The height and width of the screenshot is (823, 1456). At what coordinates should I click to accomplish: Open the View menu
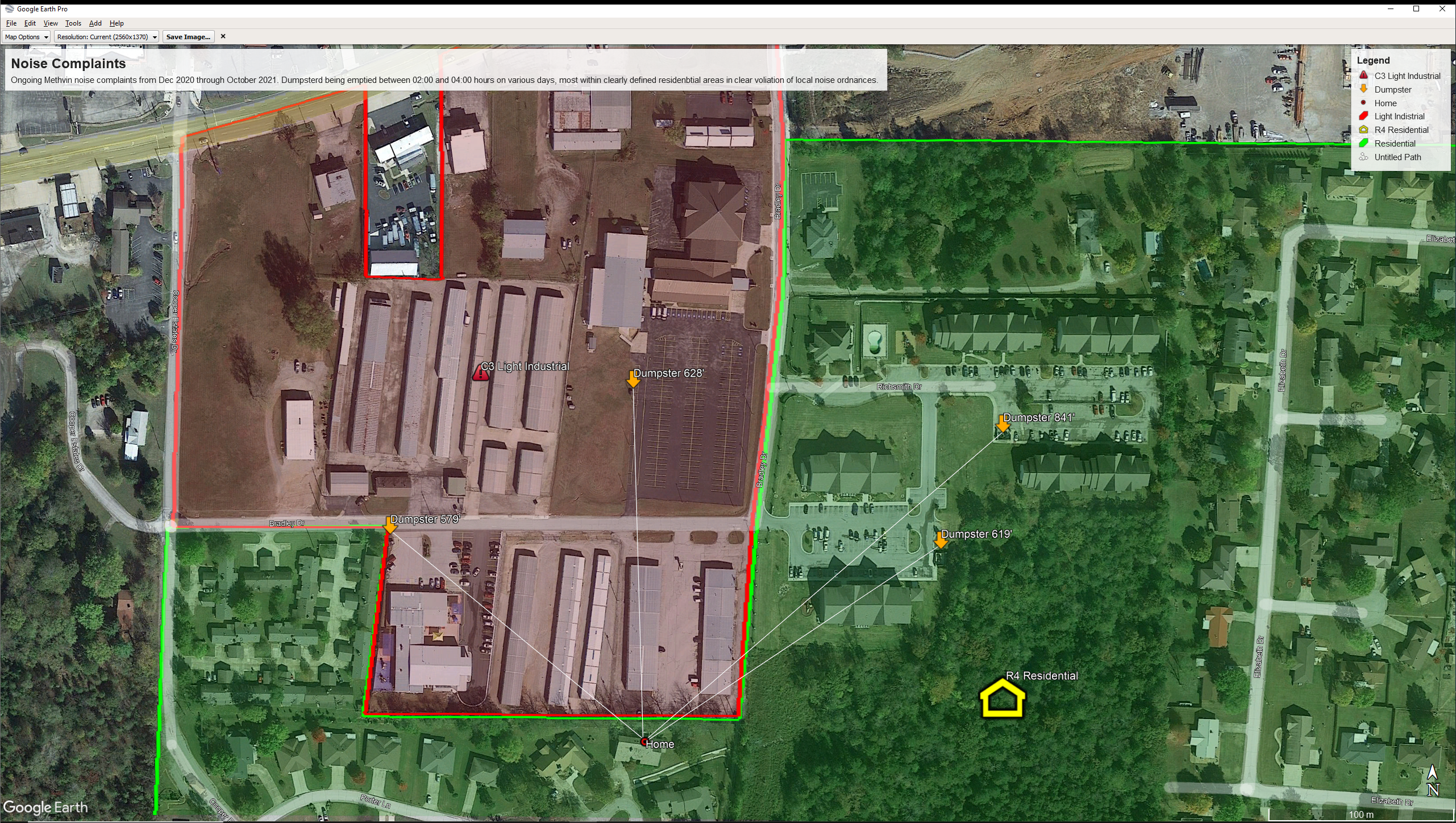click(x=51, y=23)
